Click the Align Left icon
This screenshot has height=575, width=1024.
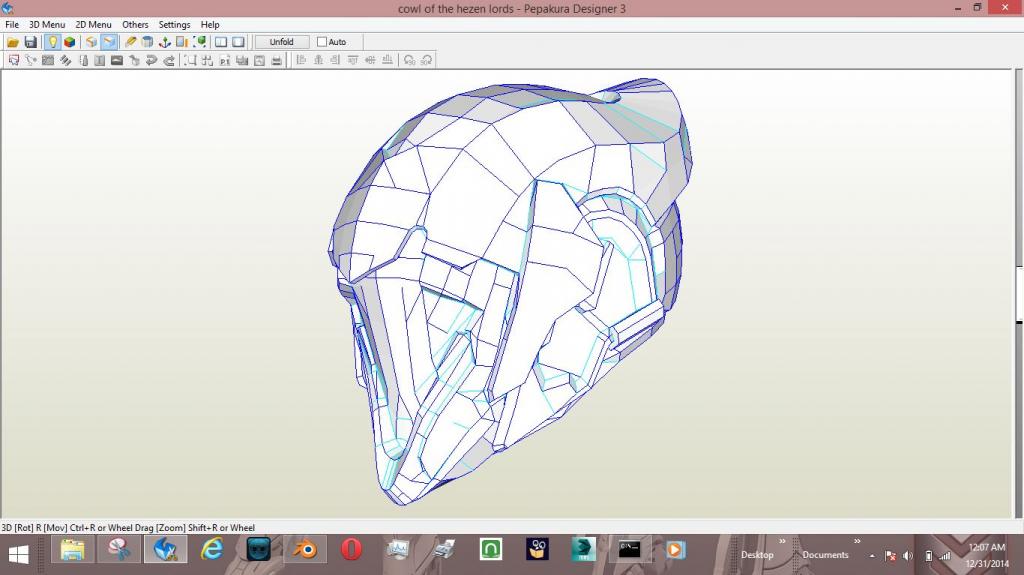(301, 60)
